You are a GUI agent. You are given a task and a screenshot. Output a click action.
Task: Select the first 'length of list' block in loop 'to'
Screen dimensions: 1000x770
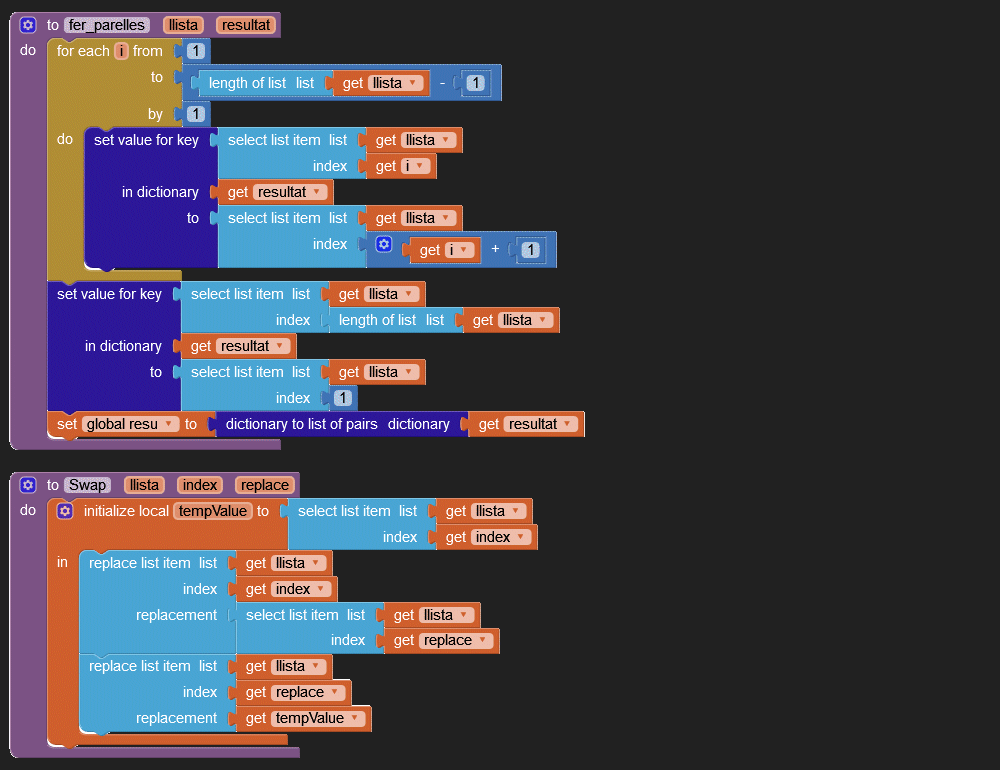[248, 84]
